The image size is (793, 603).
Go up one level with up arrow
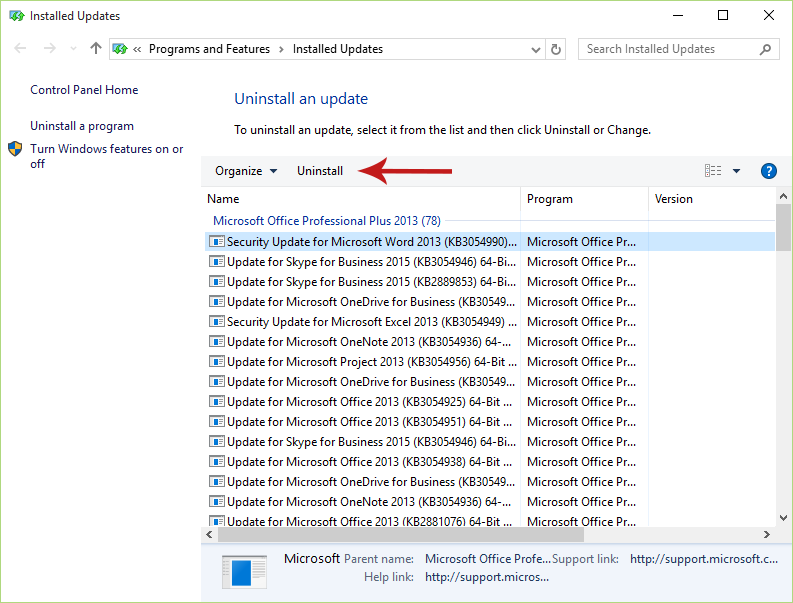pos(96,49)
